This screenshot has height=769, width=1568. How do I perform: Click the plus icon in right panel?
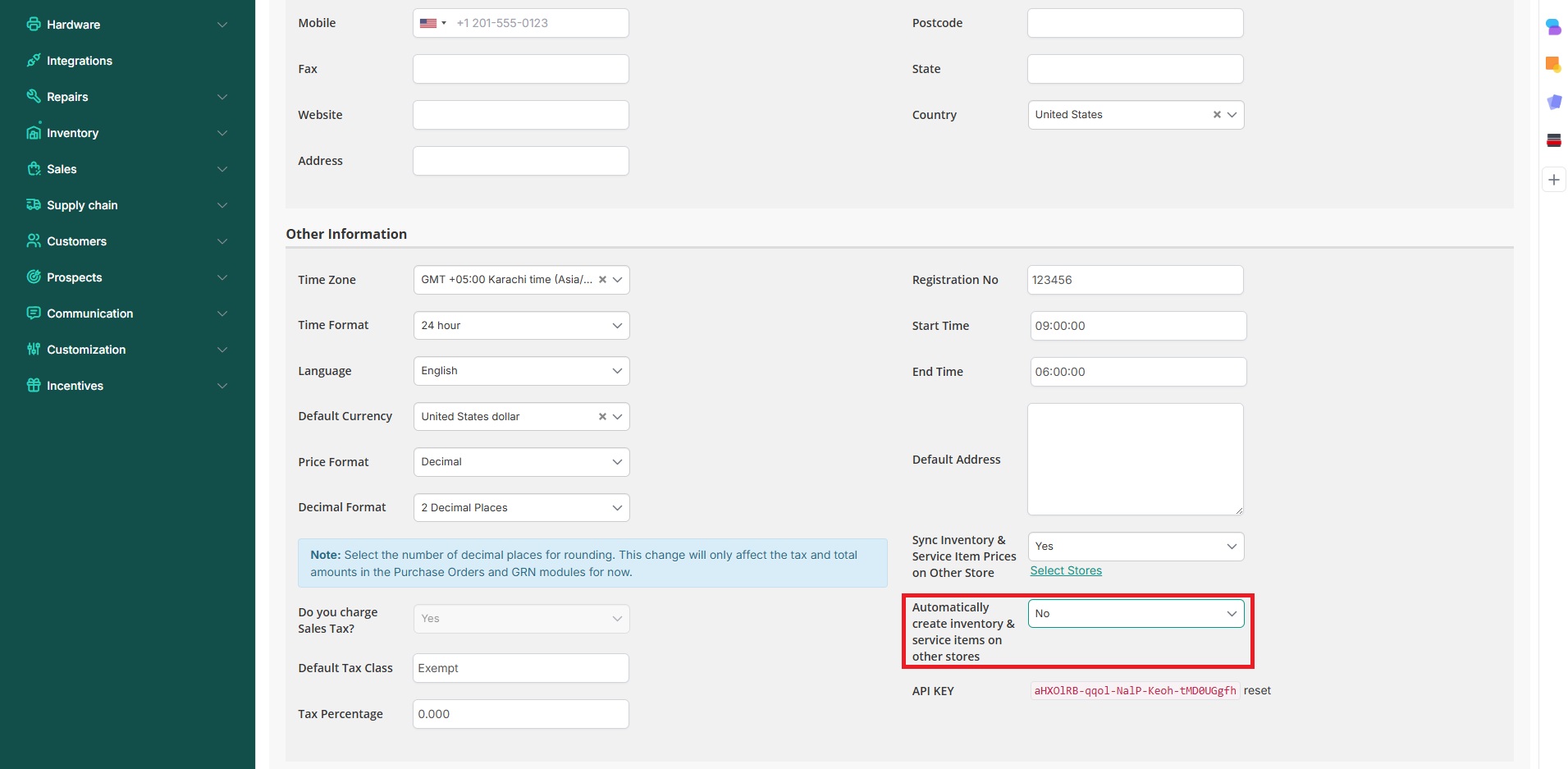(x=1553, y=180)
